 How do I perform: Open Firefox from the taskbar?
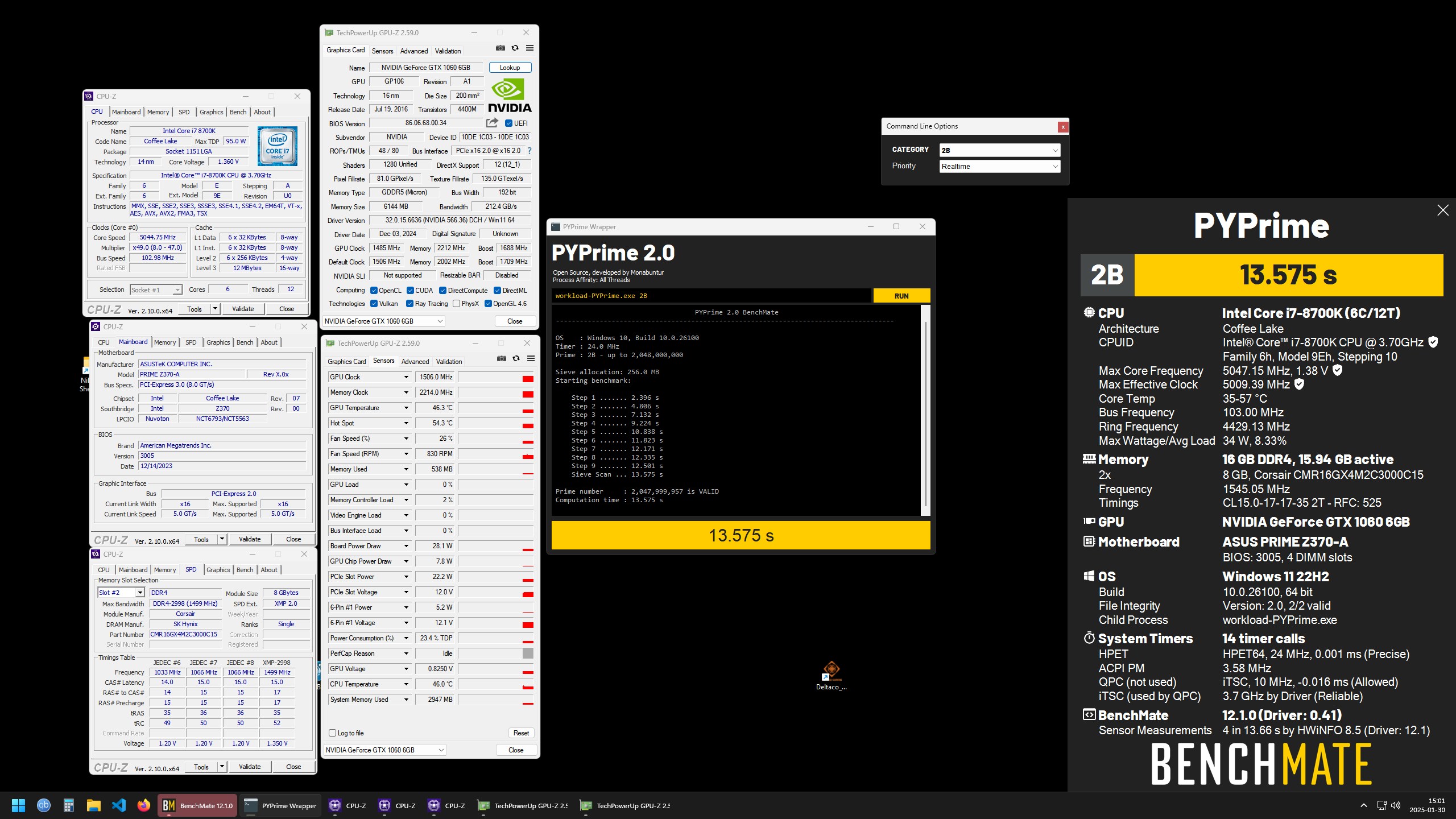143,805
